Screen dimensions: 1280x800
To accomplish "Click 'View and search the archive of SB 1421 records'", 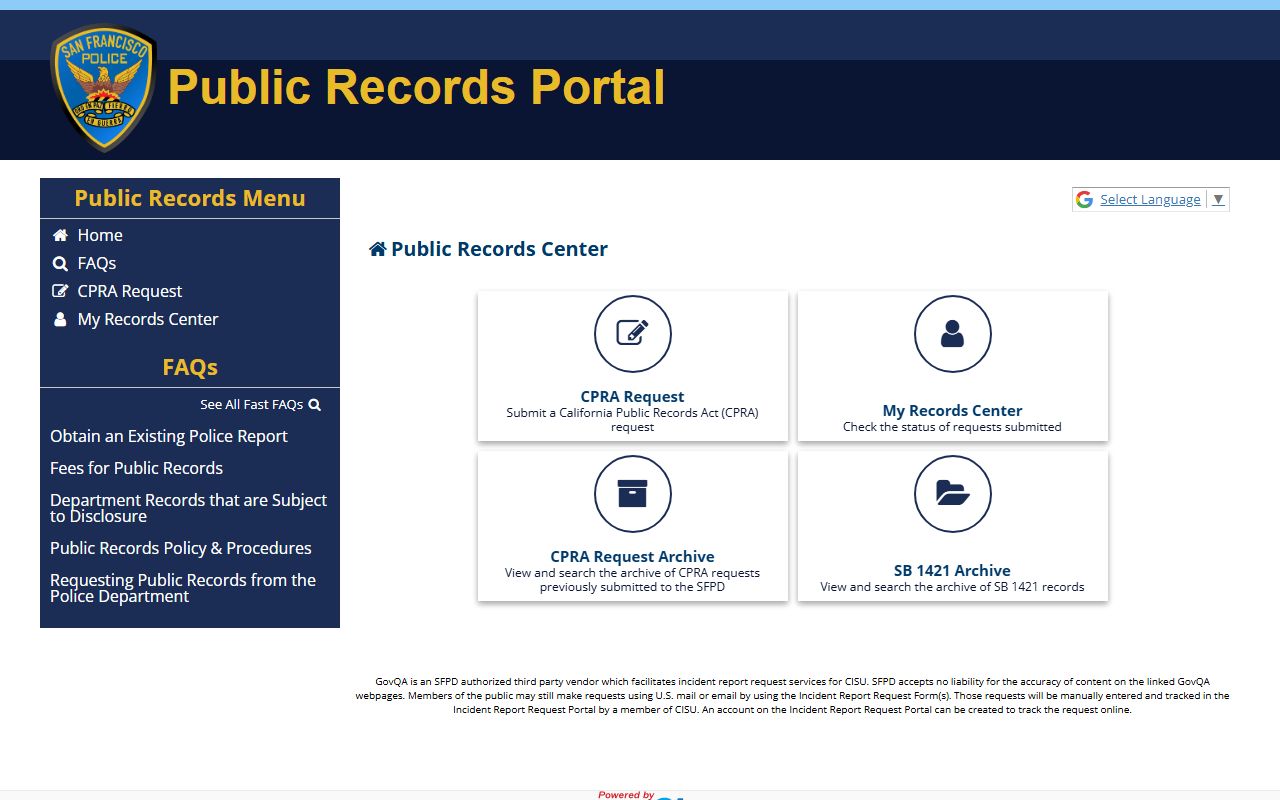I will coord(953,587).
